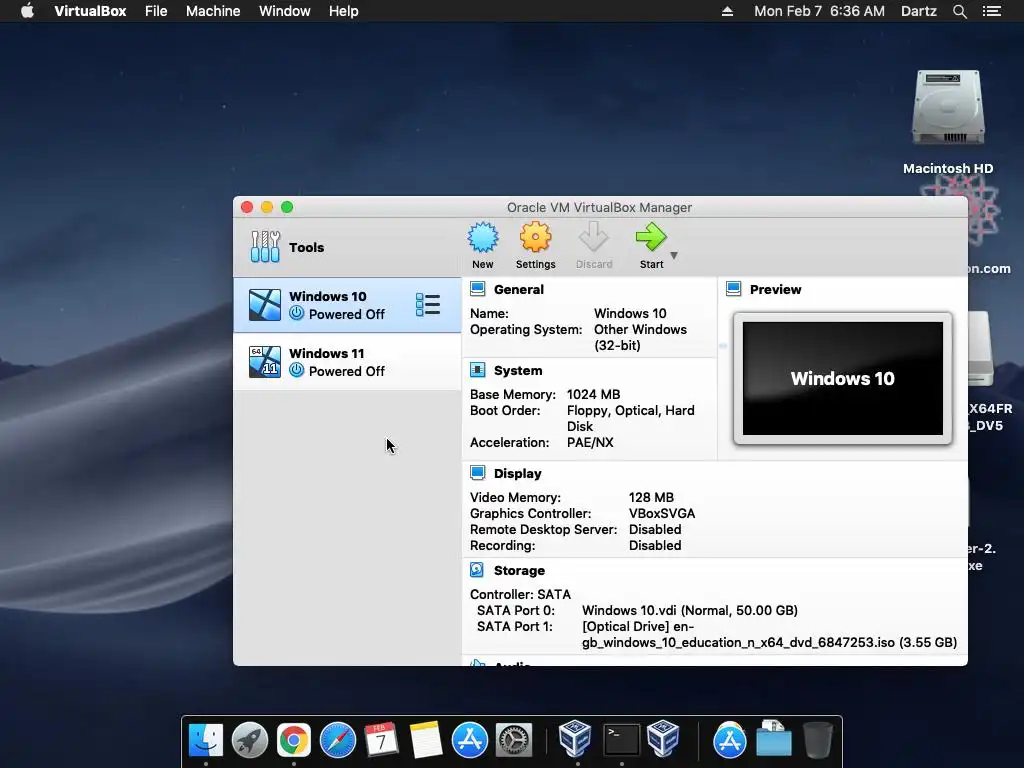Click the Tools label in sidebar
This screenshot has width=1024, height=768.
click(306, 247)
